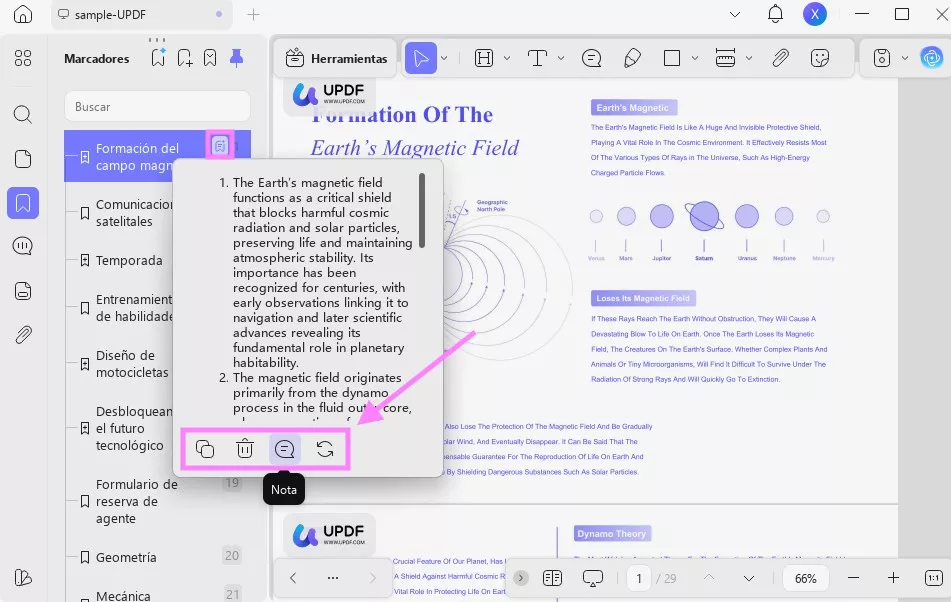Expand the measurement tool dropdown arrow
The width and height of the screenshot is (951, 602).
coord(749,58)
